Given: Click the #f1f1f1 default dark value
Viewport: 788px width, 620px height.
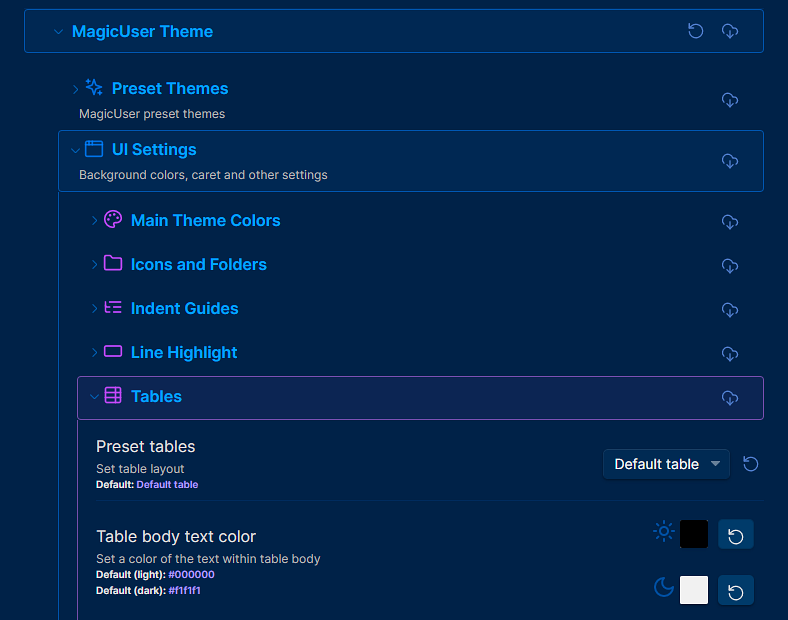Looking at the screenshot, I should pyautogui.click(x=184, y=590).
